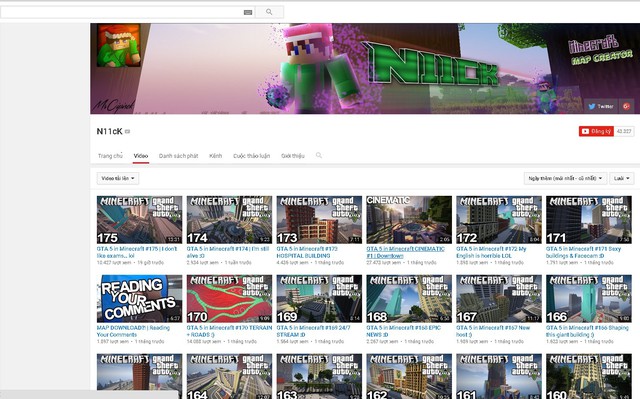640x399 pixels.
Task: Open the Giới thiệu tab
Action: click(293, 156)
